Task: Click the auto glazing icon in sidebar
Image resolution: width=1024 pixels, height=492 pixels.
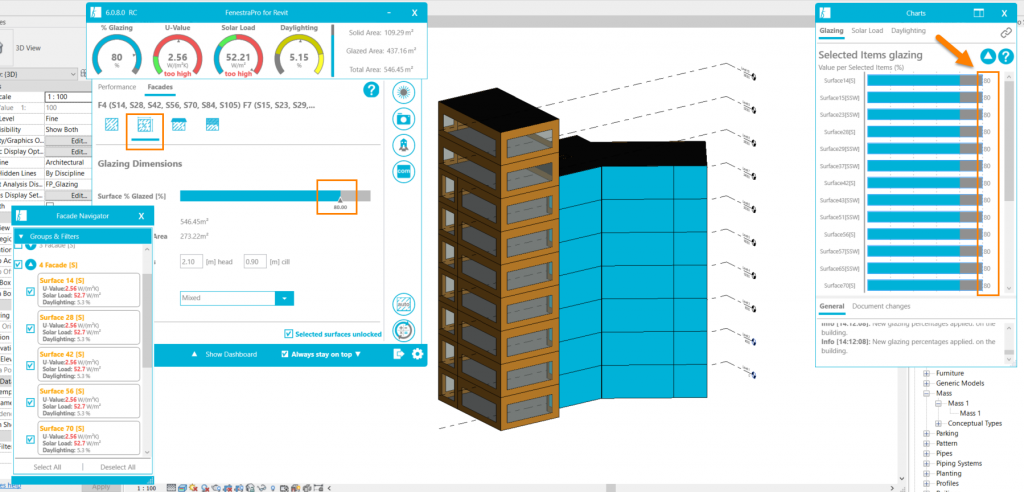Action: pyautogui.click(x=404, y=304)
